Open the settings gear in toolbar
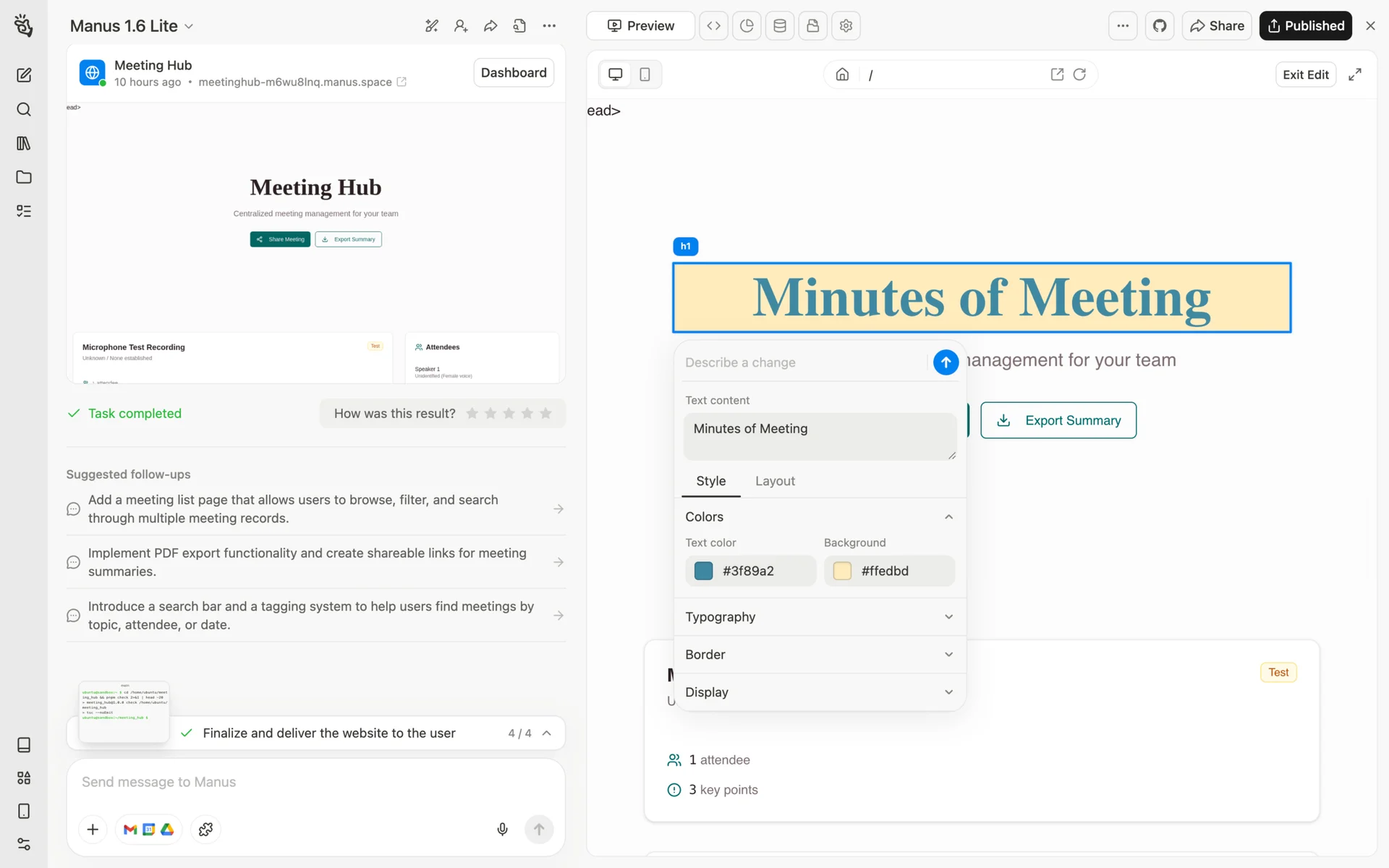Image resolution: width=1389 pixels, height=868 pixels. coord(846,26)
